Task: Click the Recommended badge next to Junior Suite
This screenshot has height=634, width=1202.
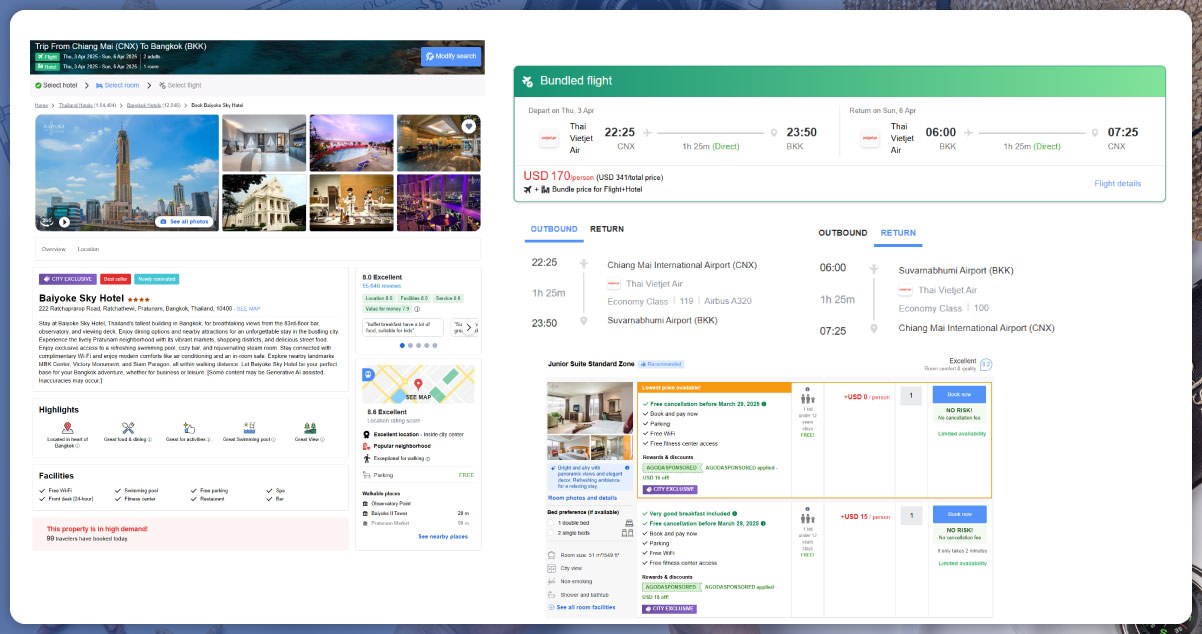Action: (x=661, y=364)
